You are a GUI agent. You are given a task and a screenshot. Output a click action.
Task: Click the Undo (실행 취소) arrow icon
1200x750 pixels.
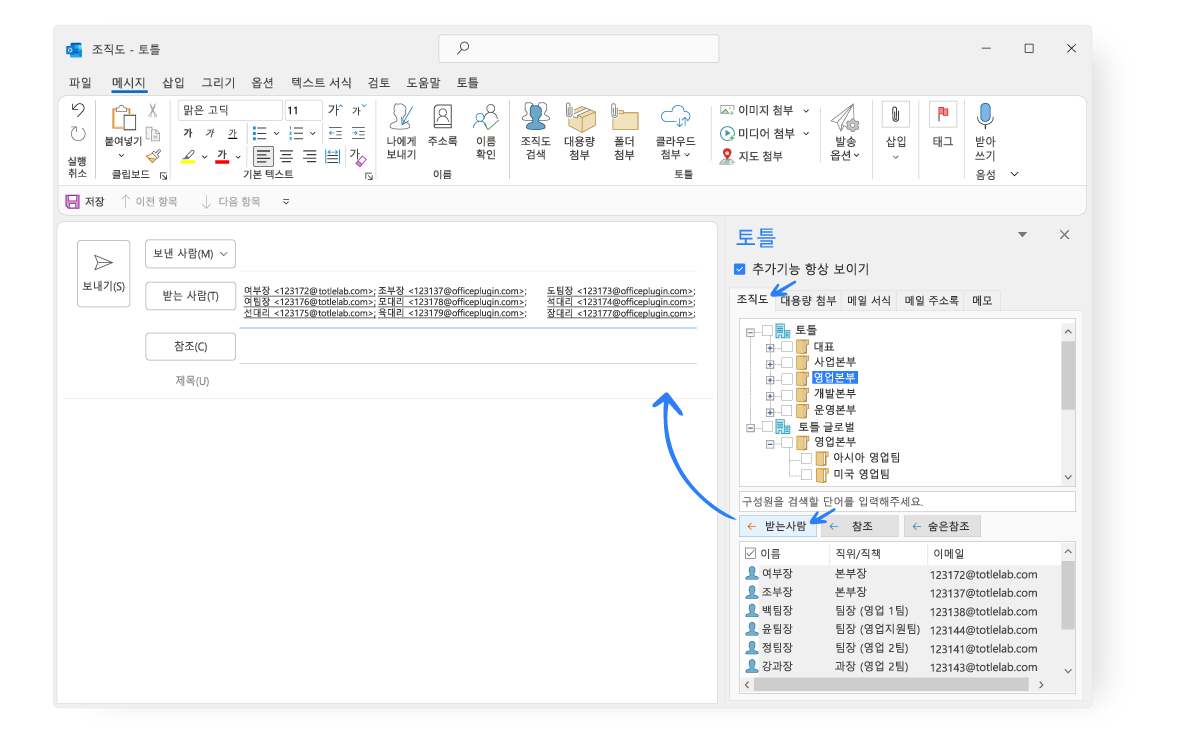point(78,110)
